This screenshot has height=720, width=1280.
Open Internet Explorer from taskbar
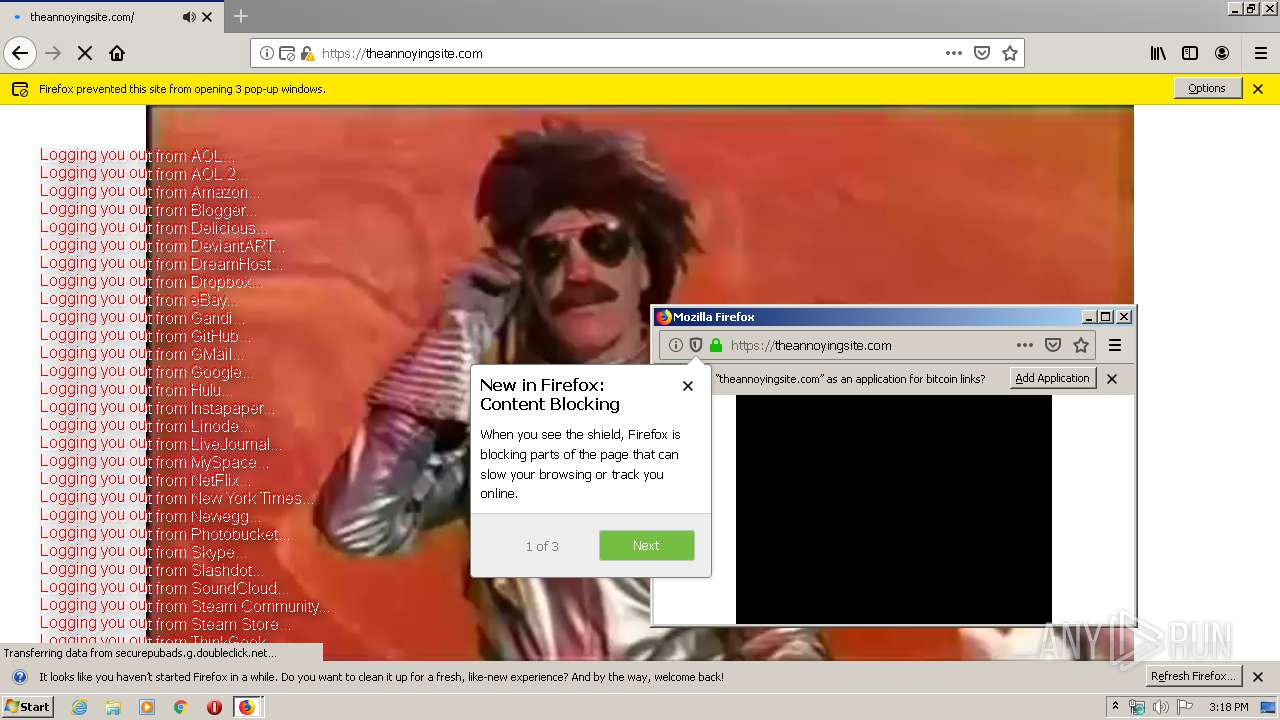(79, 707)
